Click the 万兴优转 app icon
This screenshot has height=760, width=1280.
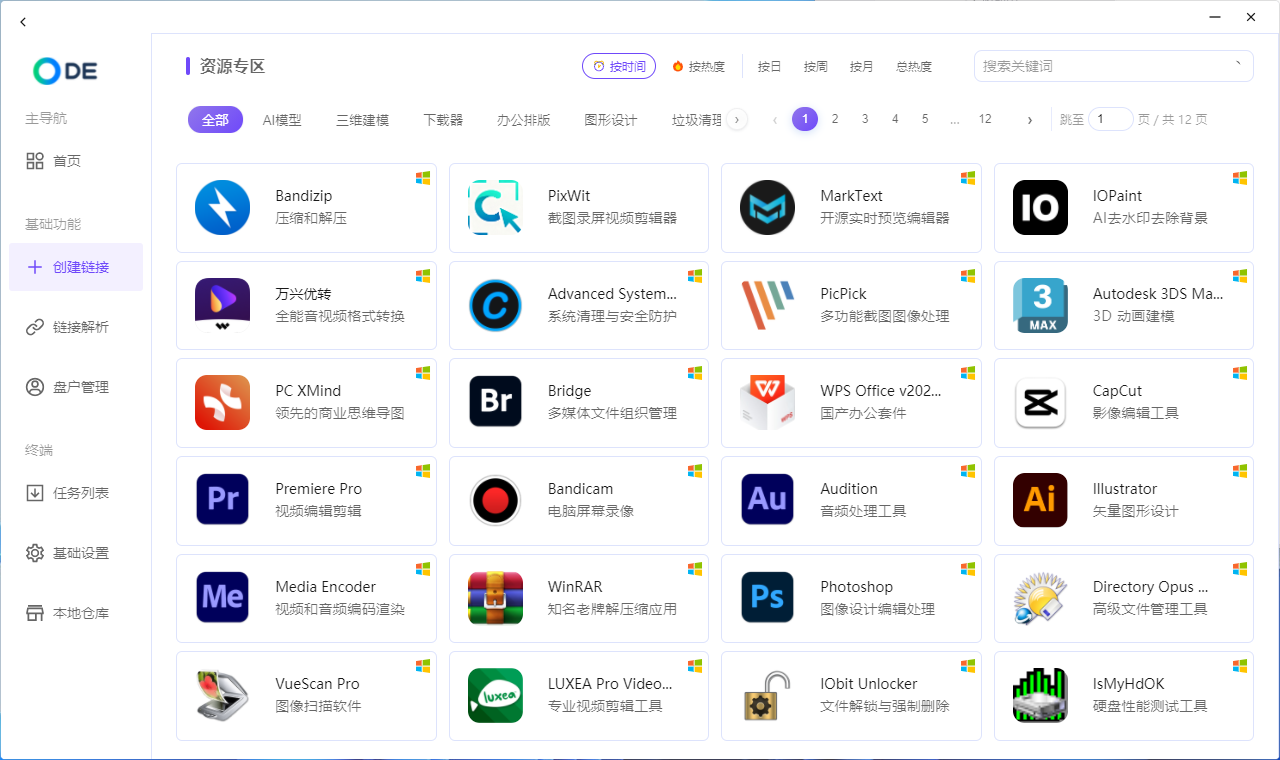click(222, 305)
